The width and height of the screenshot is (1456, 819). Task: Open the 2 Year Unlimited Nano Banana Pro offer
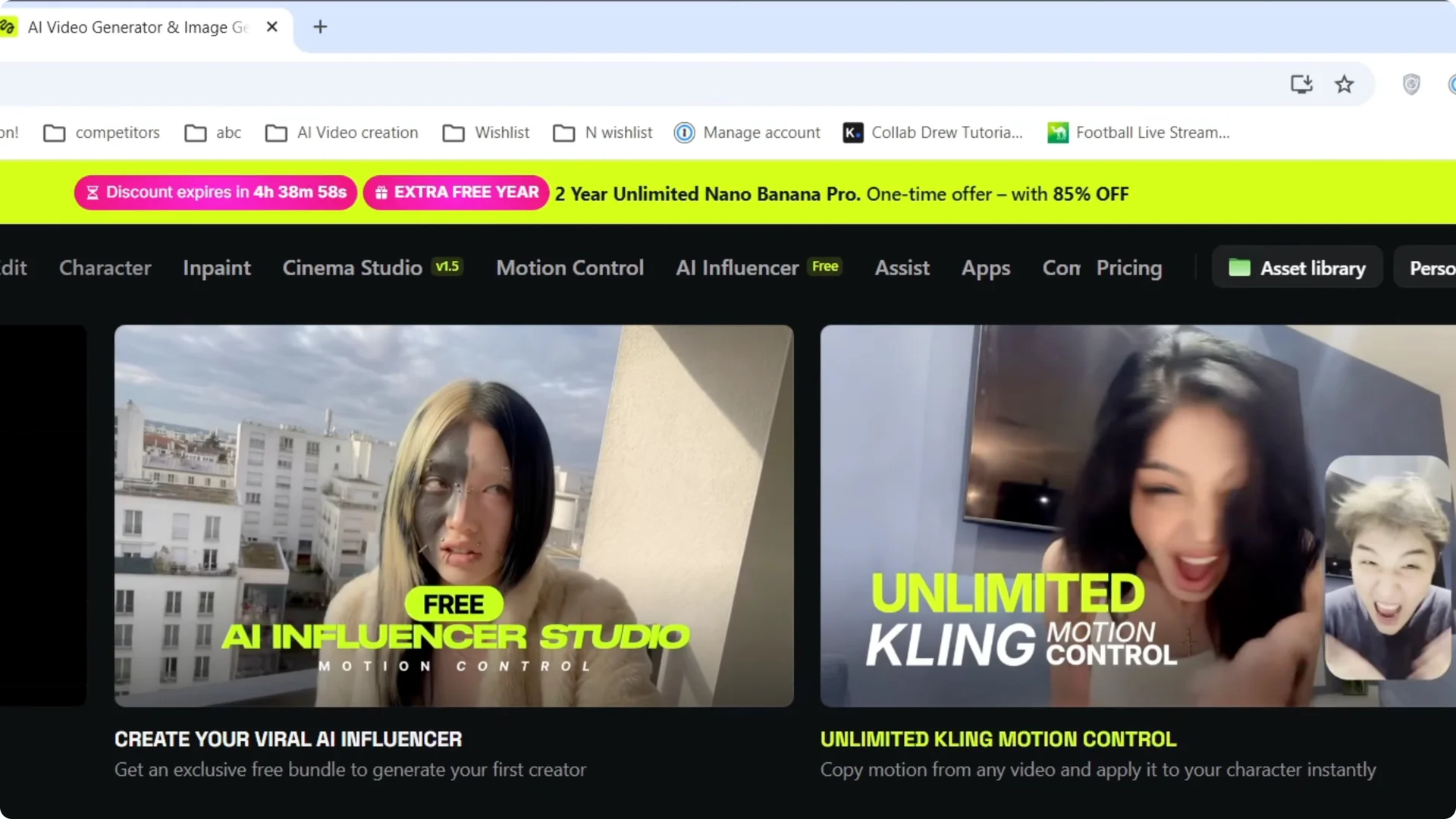(842, 193)
